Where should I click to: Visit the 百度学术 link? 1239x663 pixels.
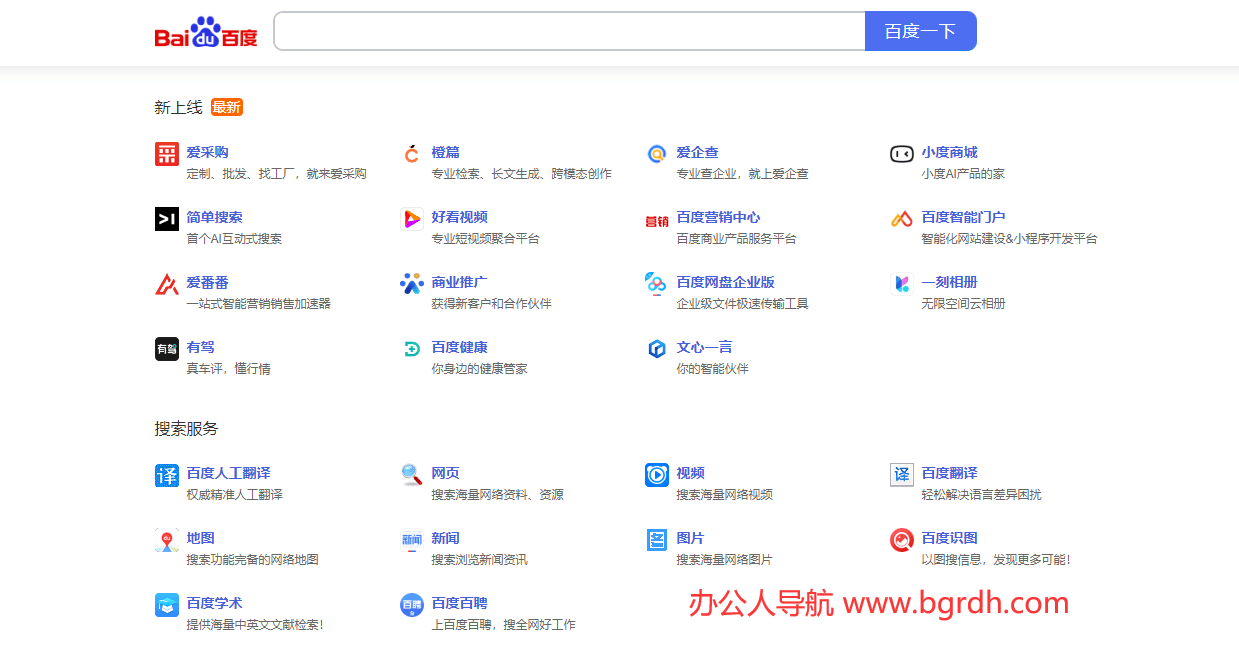212,604
